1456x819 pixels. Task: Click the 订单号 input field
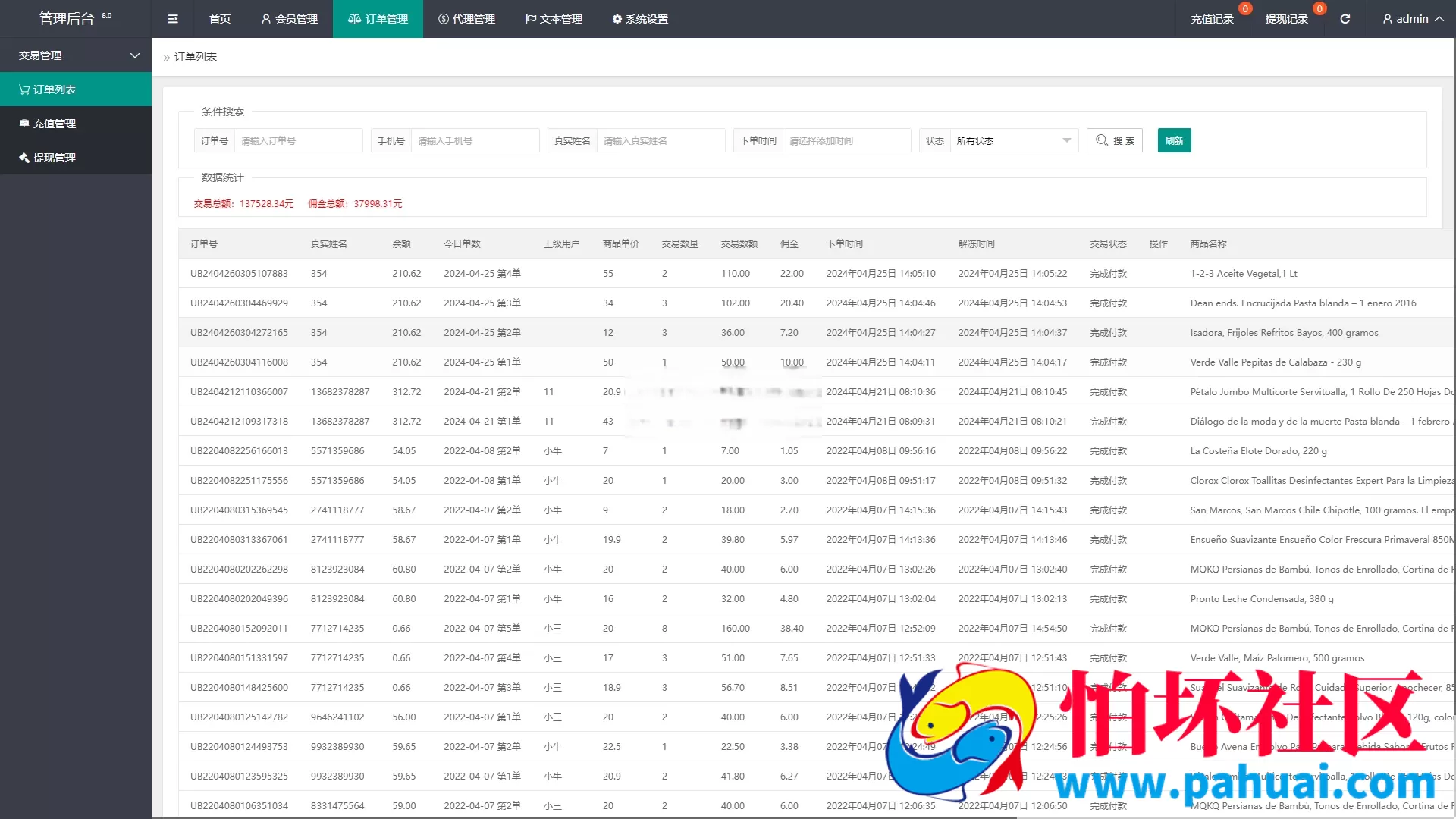(x=298, y=140)
